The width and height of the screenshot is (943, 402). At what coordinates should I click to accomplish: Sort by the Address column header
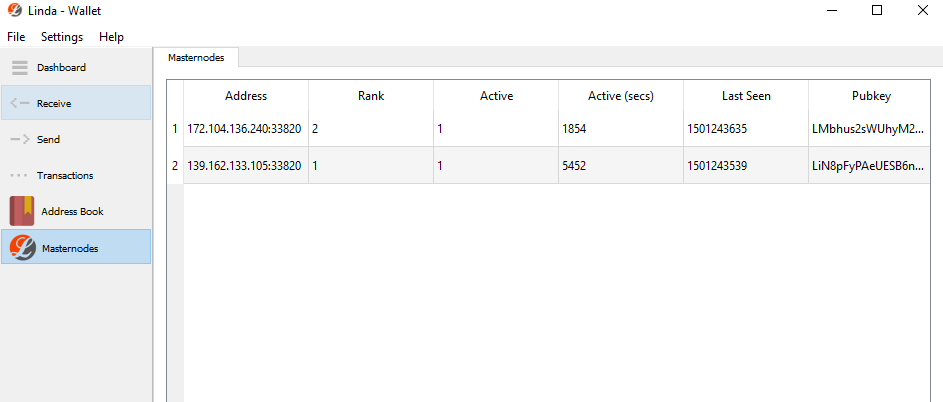(246, 96)
